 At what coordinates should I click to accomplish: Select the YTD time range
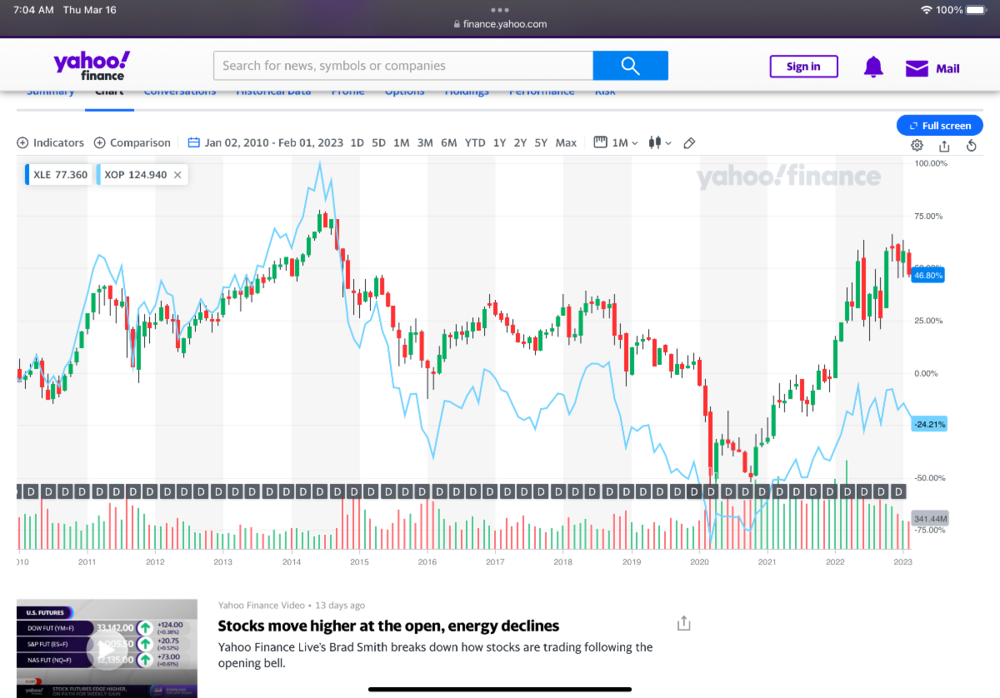tap(474, 143)
